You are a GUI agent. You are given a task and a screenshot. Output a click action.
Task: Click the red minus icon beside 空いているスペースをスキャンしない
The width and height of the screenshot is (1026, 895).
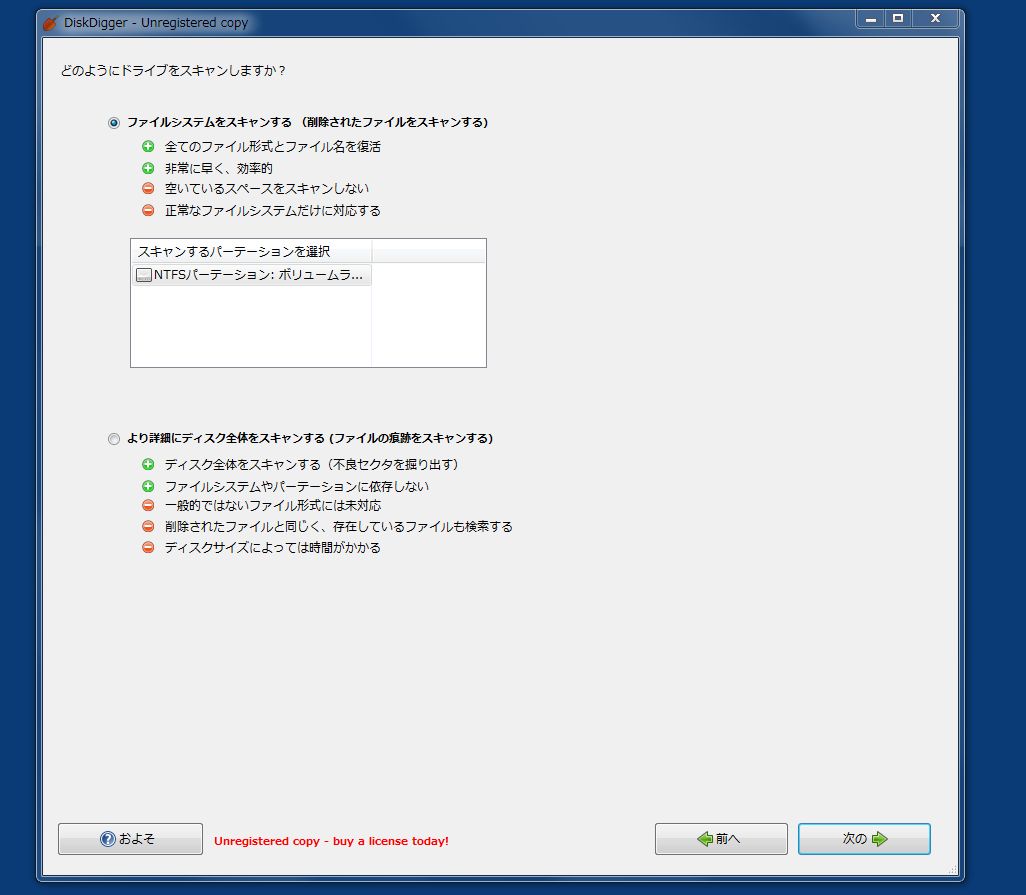(x=148, y=188)
